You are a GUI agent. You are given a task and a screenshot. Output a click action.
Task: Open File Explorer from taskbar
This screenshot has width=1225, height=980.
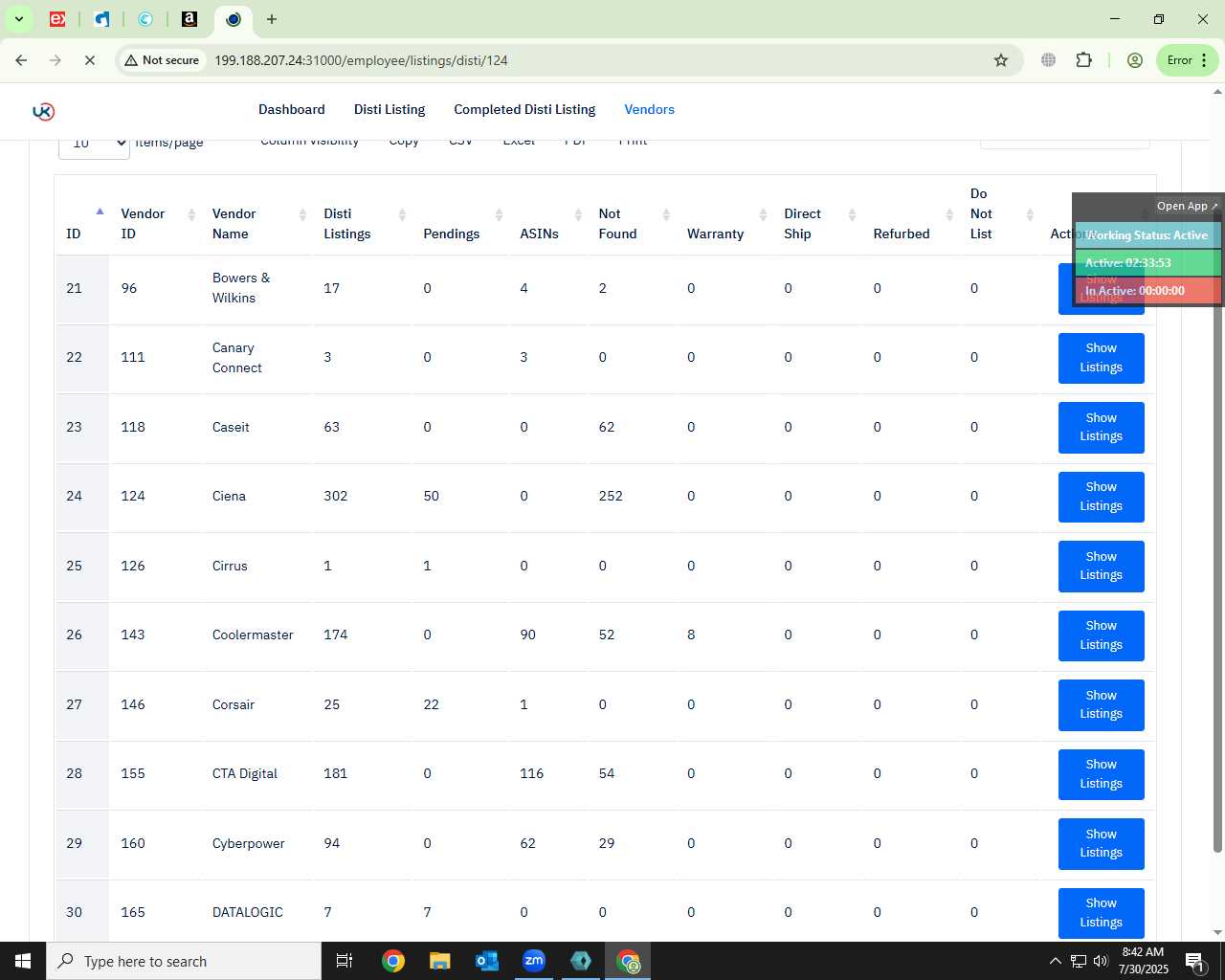click(x=440, y=961)
